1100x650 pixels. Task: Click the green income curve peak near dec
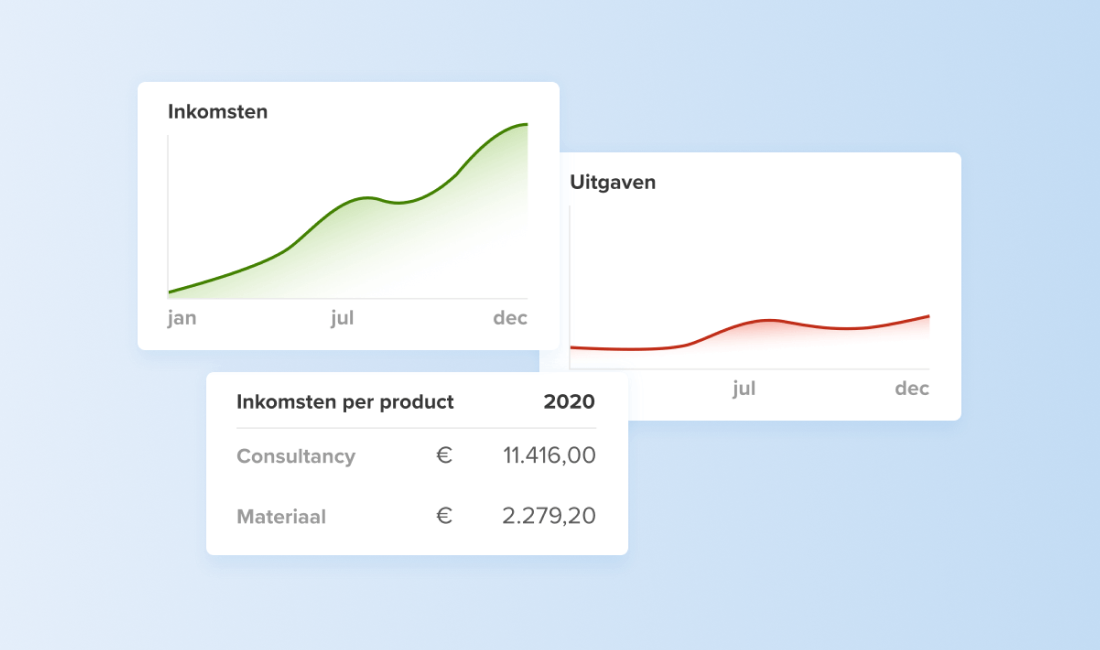click(x=522, y=125)
